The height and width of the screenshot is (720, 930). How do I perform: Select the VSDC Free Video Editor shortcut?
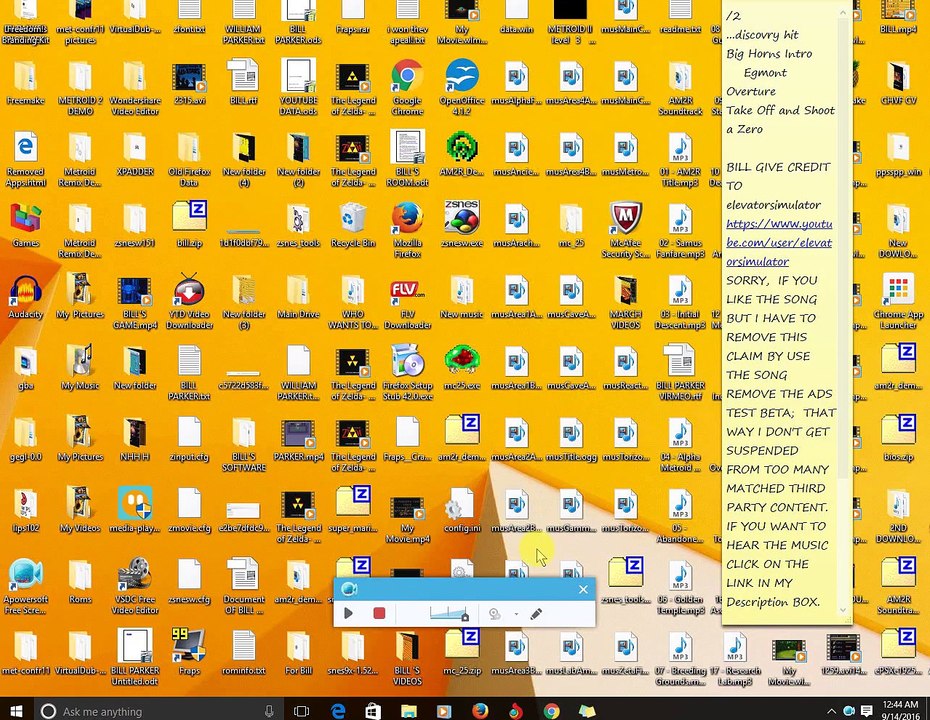pos(135,587)
